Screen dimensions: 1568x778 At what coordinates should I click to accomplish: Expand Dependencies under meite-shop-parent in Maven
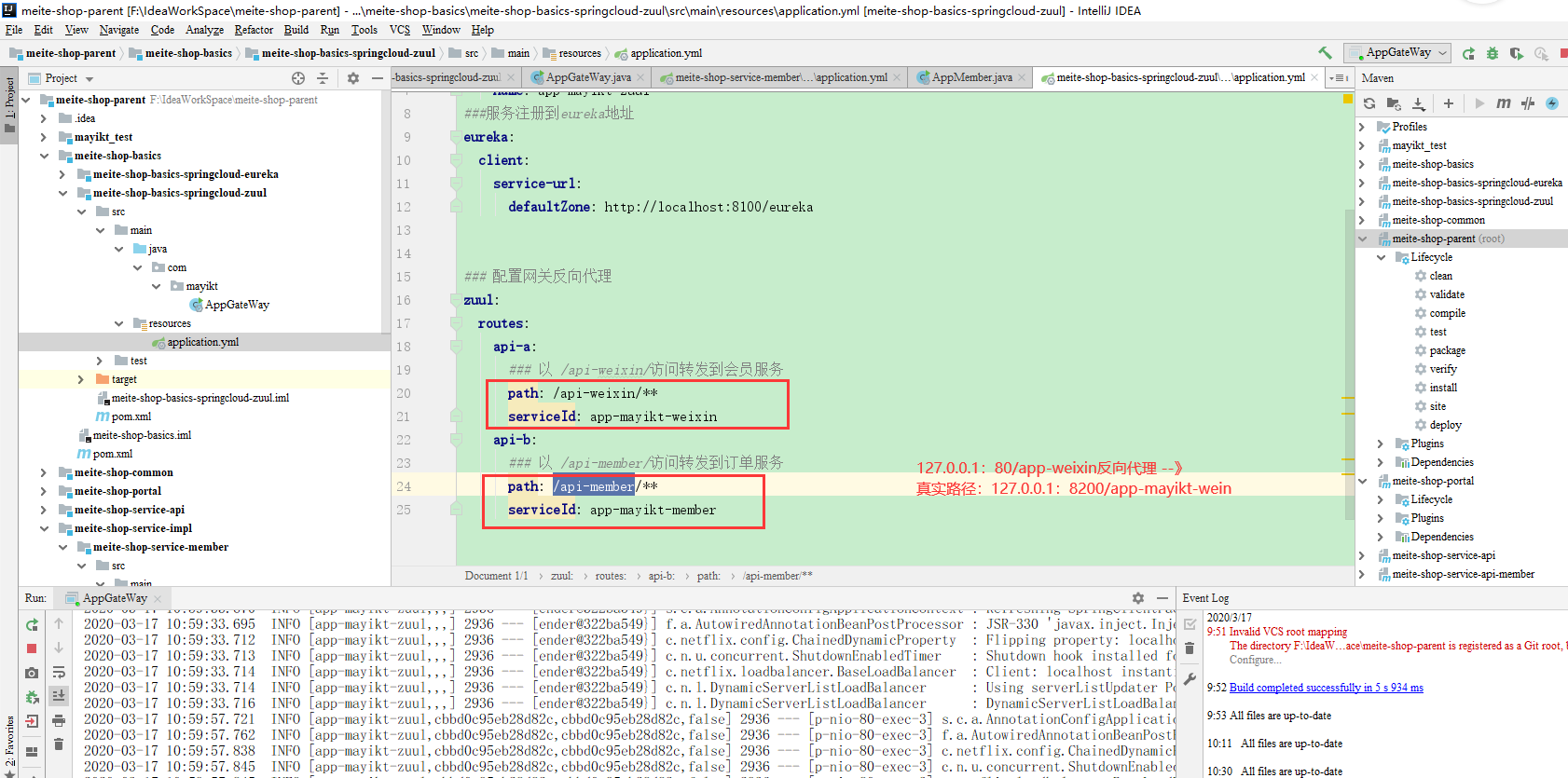tap(1381, 462)
